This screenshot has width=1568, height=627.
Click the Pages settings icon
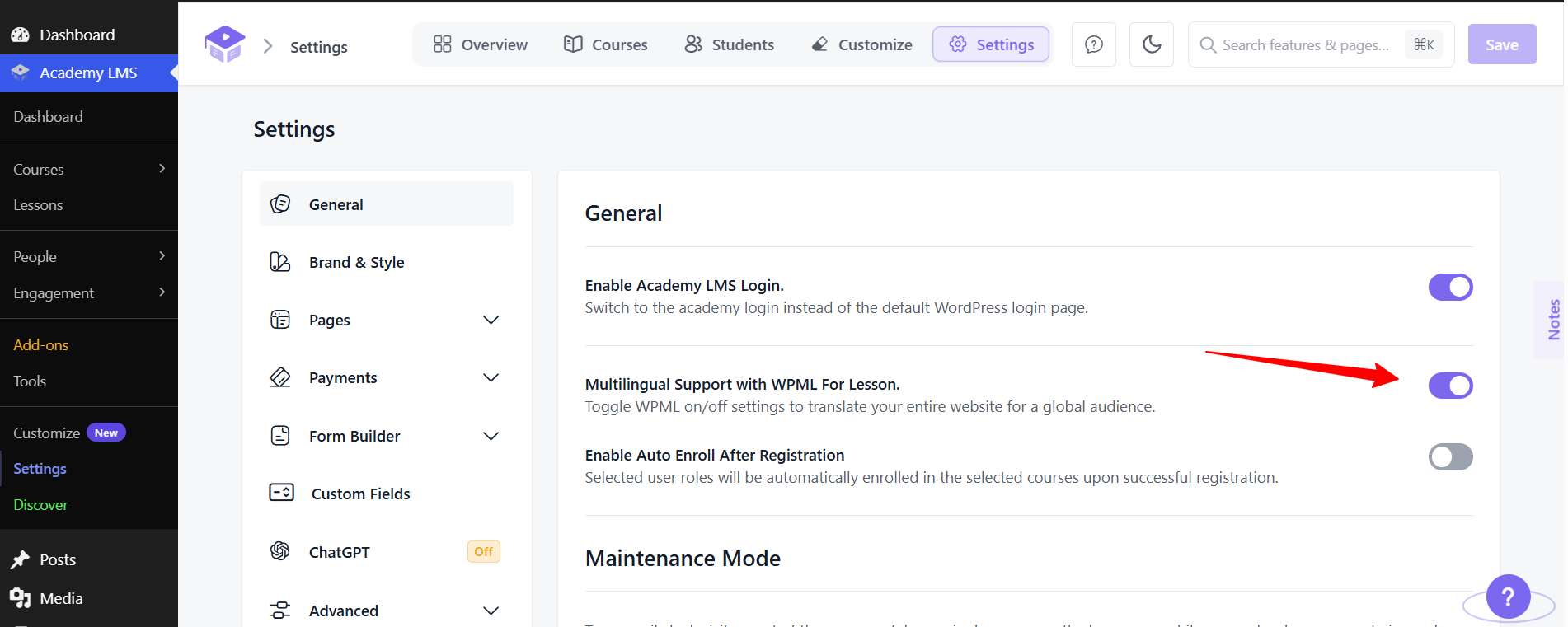(280, 320)
